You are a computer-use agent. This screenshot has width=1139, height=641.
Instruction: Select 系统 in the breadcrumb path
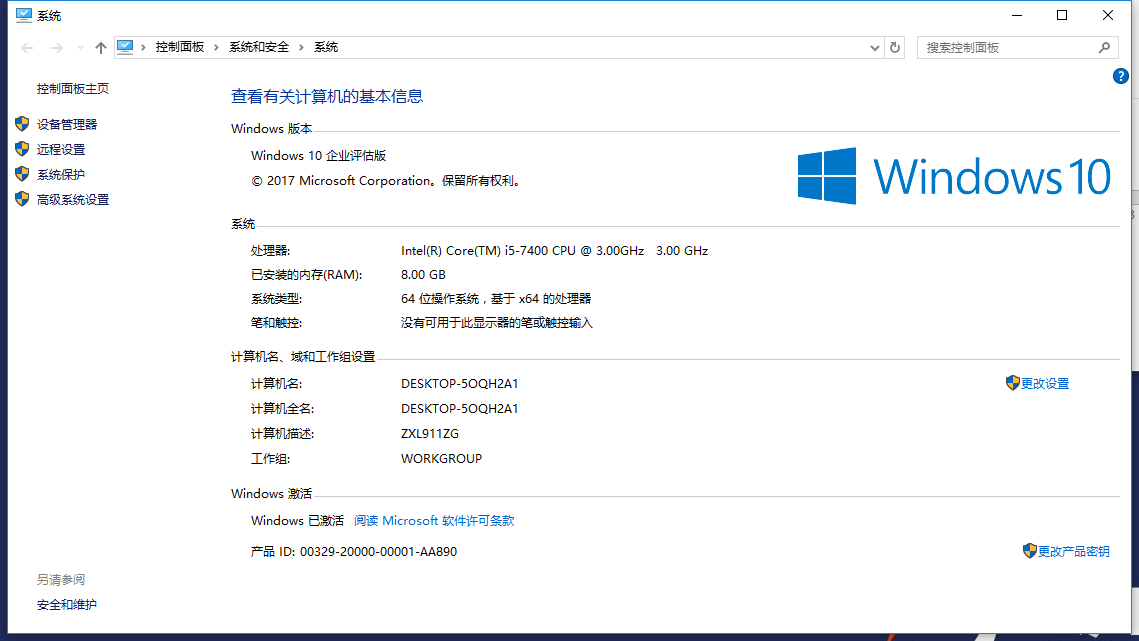pos(325,47)
